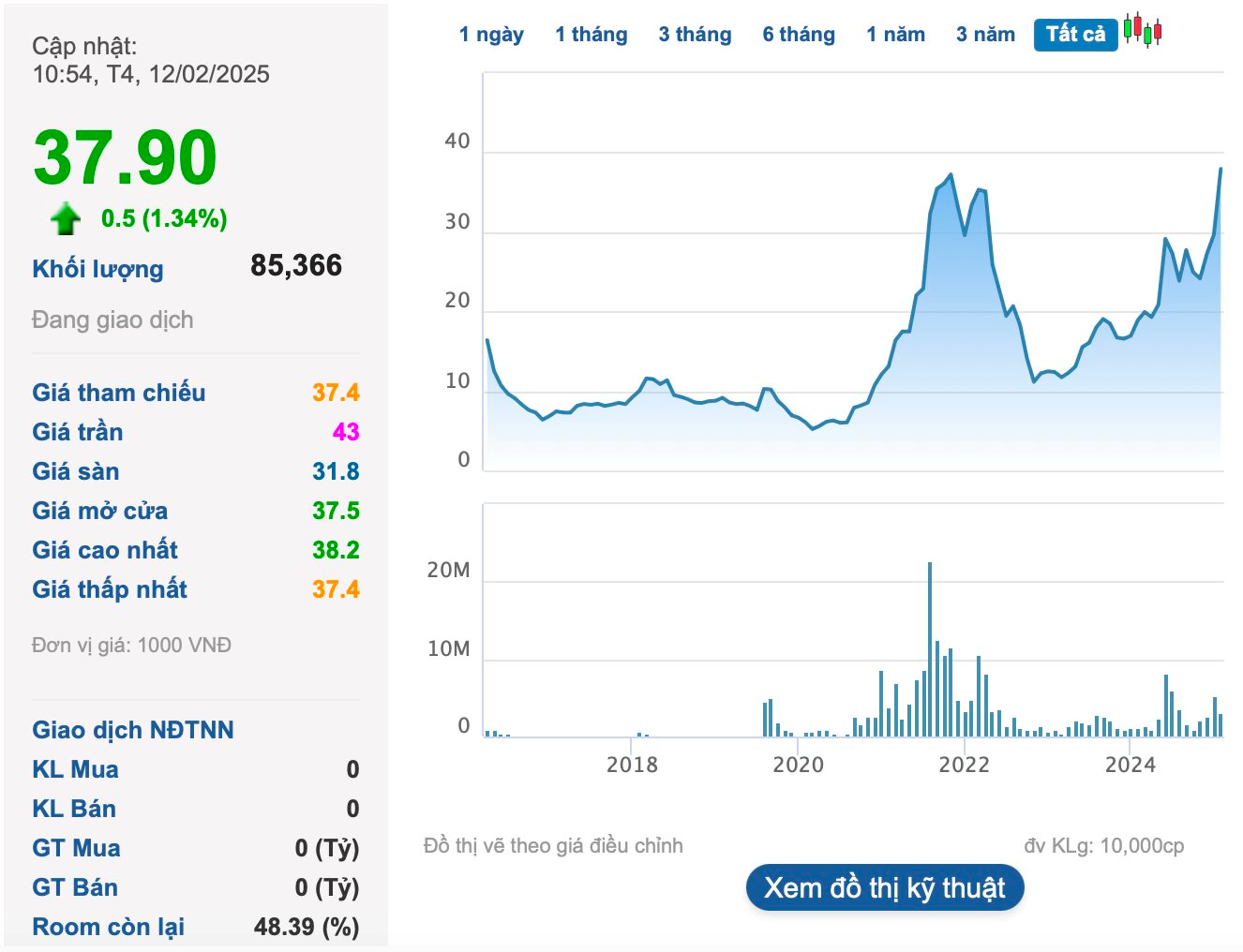
Task: Click the 'đv KLg: 10,000cp' unit note
Action: 1104,845
